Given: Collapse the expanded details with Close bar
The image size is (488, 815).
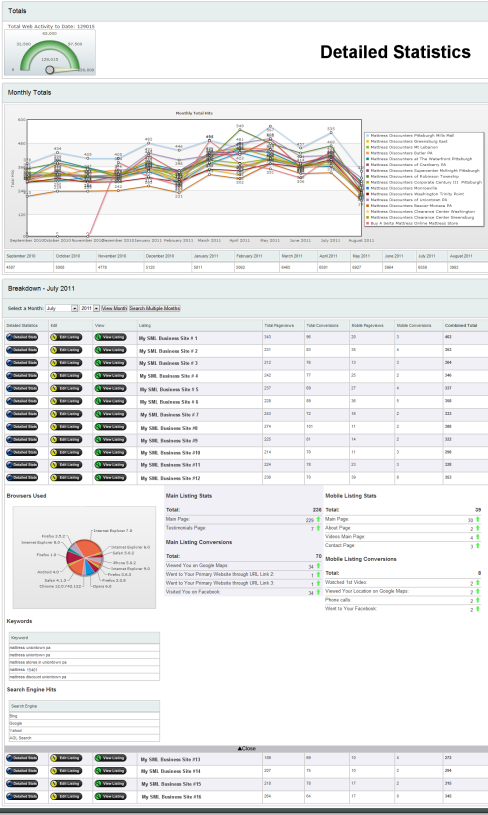Looking at the screenshot, I should (x=246, y=748).
